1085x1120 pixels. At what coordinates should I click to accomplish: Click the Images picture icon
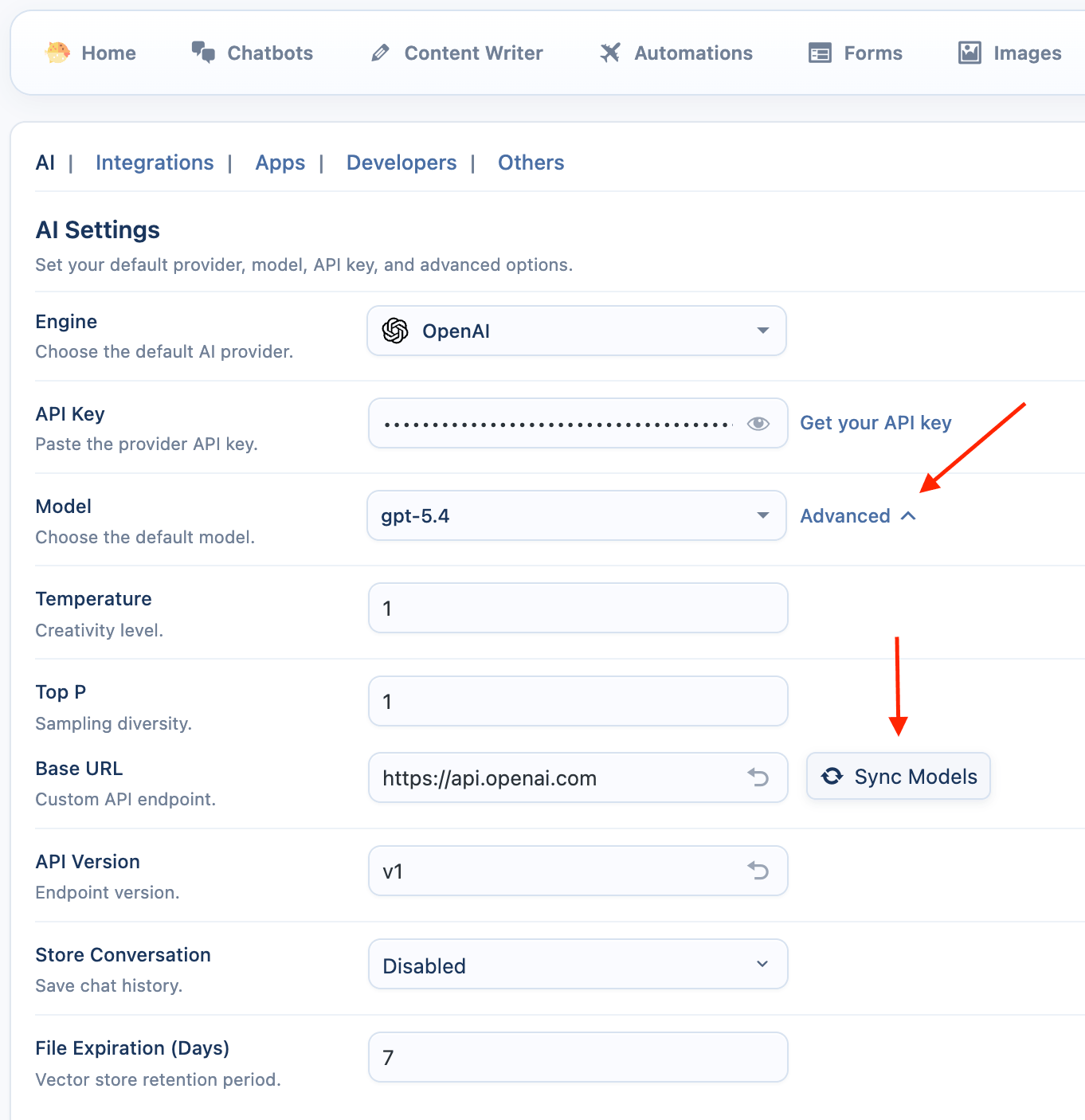point(969,53)
